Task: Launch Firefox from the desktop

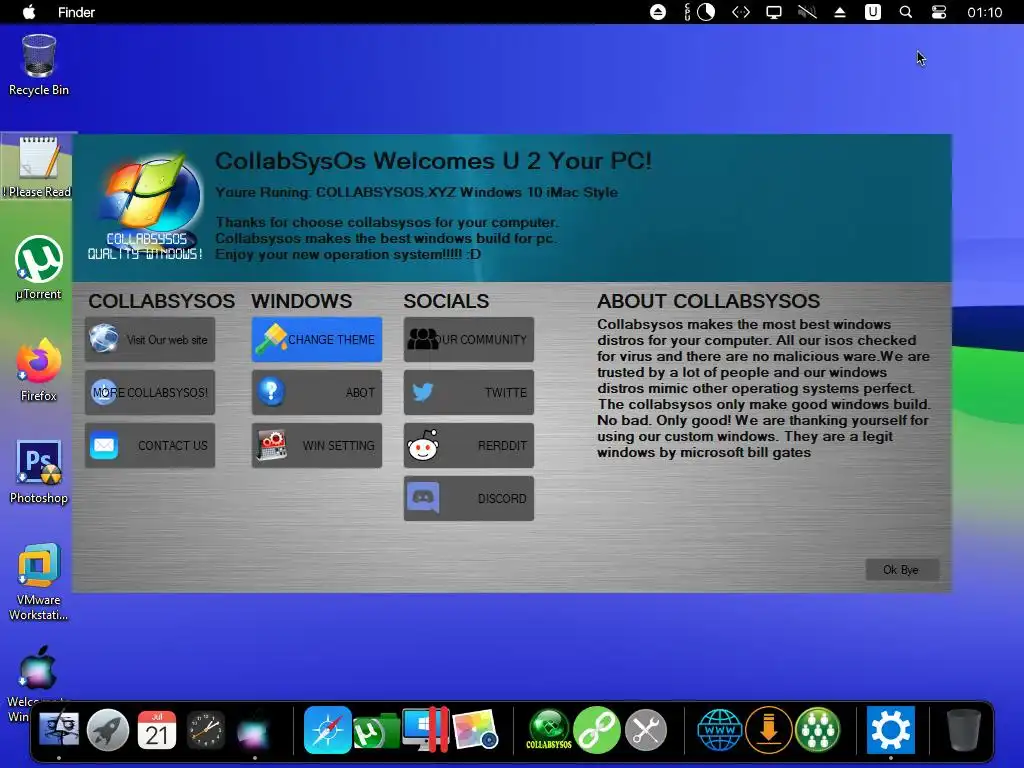Action: (39, 370)
